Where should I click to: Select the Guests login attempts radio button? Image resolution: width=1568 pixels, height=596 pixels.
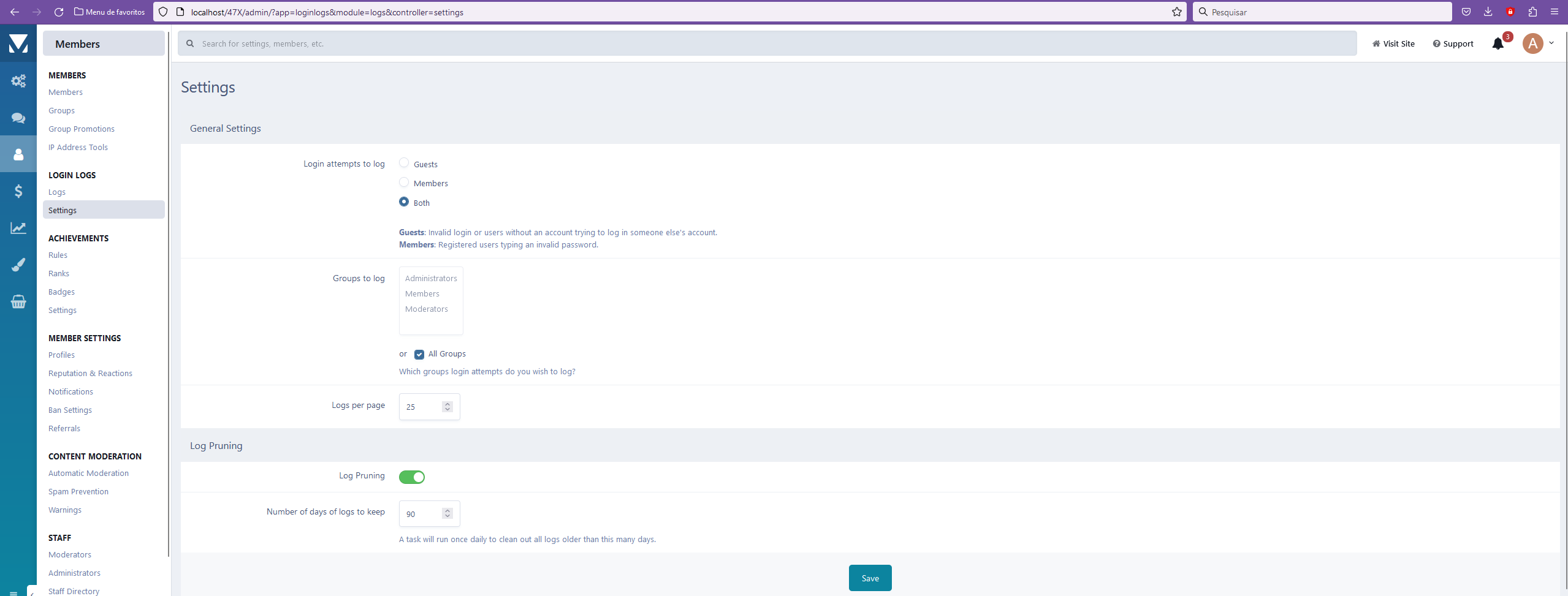(x=403, y=162)
